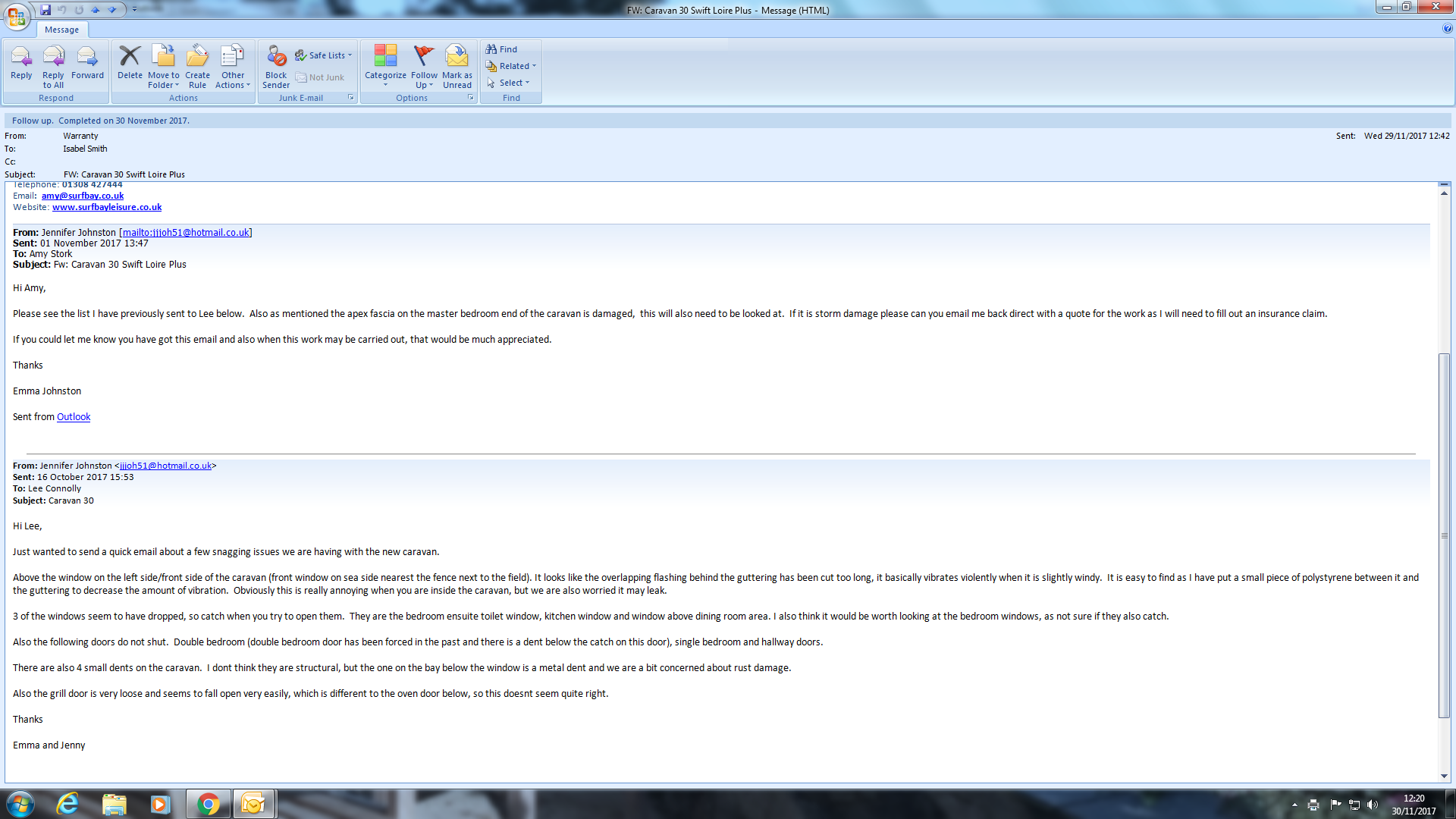Click the amy@surfbay.co.uk email link
Viewport: 1456px width, 819px height.
coord(83,196)
